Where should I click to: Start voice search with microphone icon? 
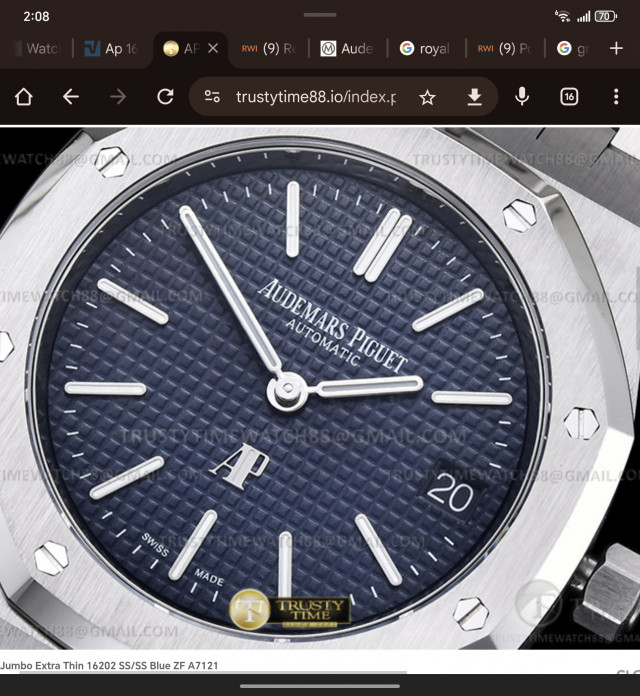(x=522, y=96)
